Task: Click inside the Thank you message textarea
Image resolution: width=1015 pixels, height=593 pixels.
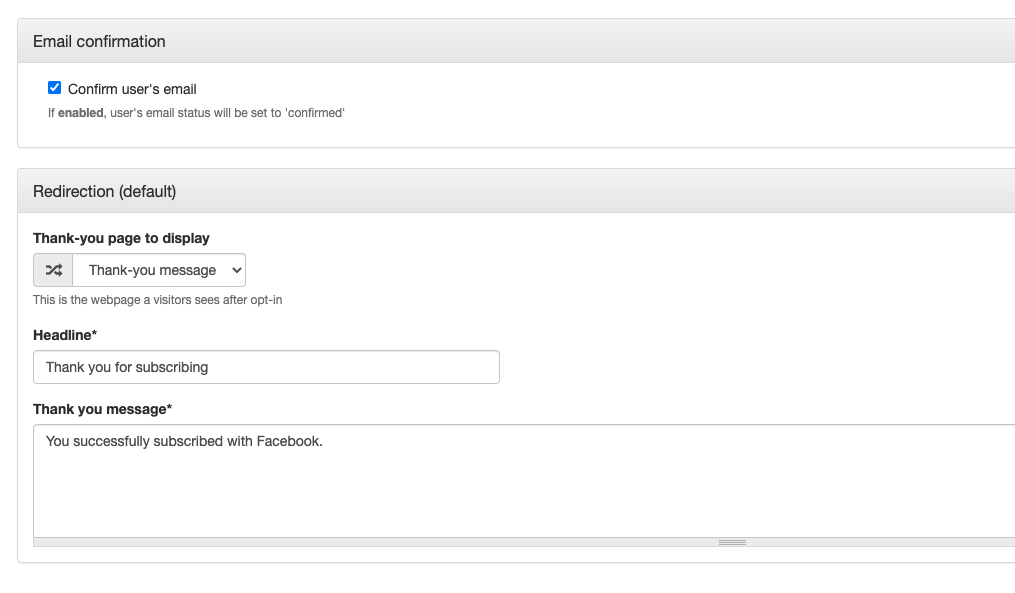Action: 524,481
